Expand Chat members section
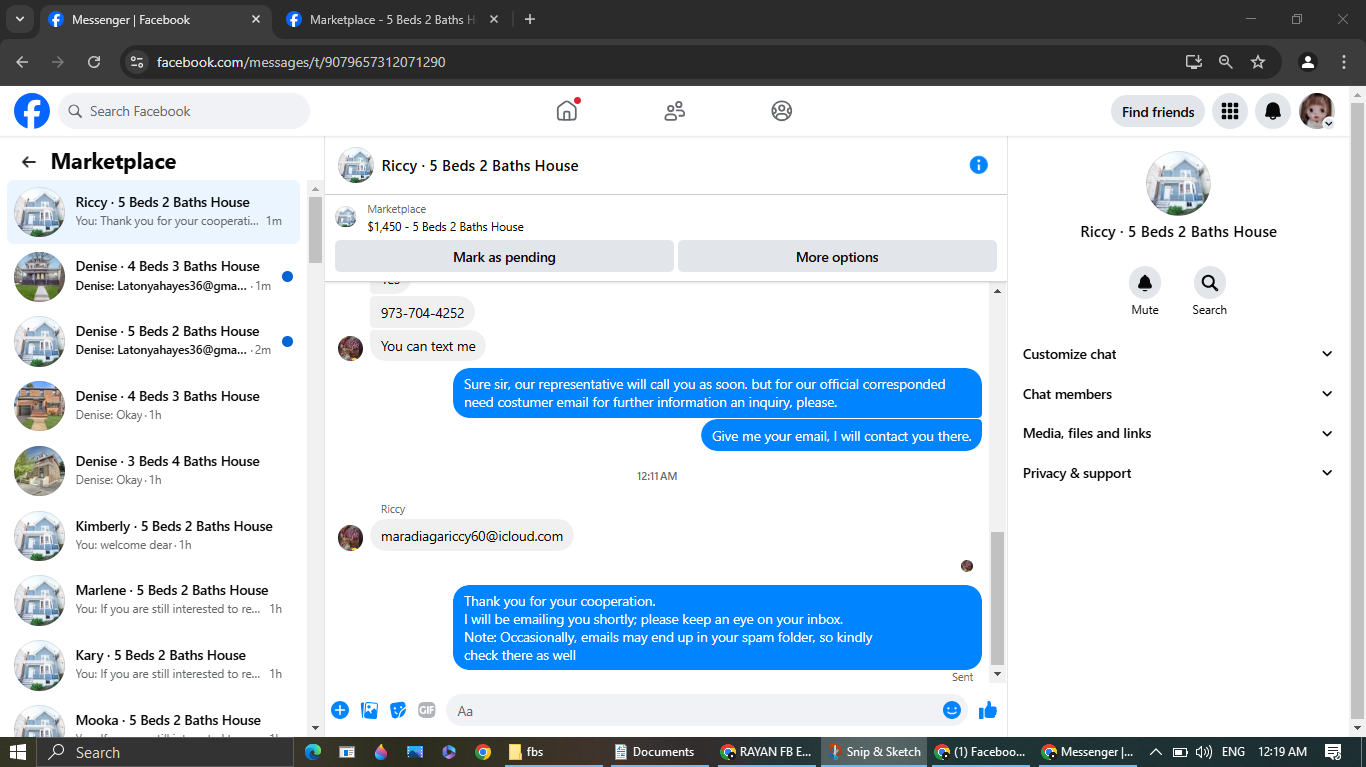 1178,394
